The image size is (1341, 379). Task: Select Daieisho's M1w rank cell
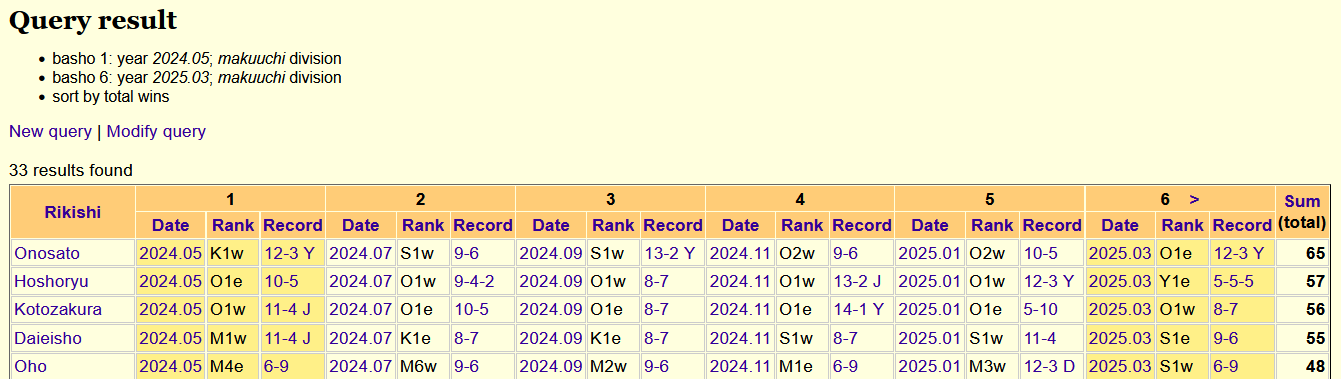pos(233,338)
